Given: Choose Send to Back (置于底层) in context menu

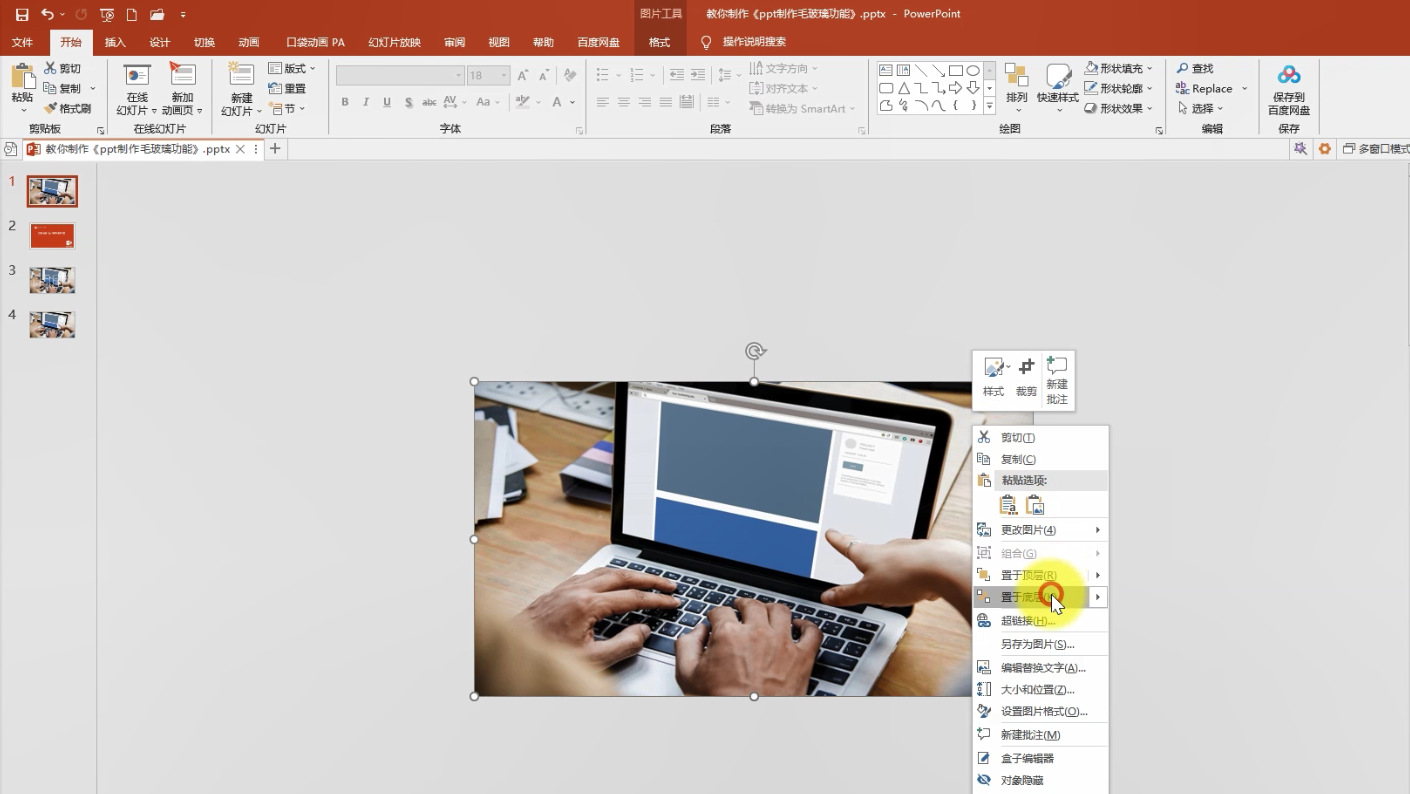Looking at the screenshot, I should tap(1040, 597).
